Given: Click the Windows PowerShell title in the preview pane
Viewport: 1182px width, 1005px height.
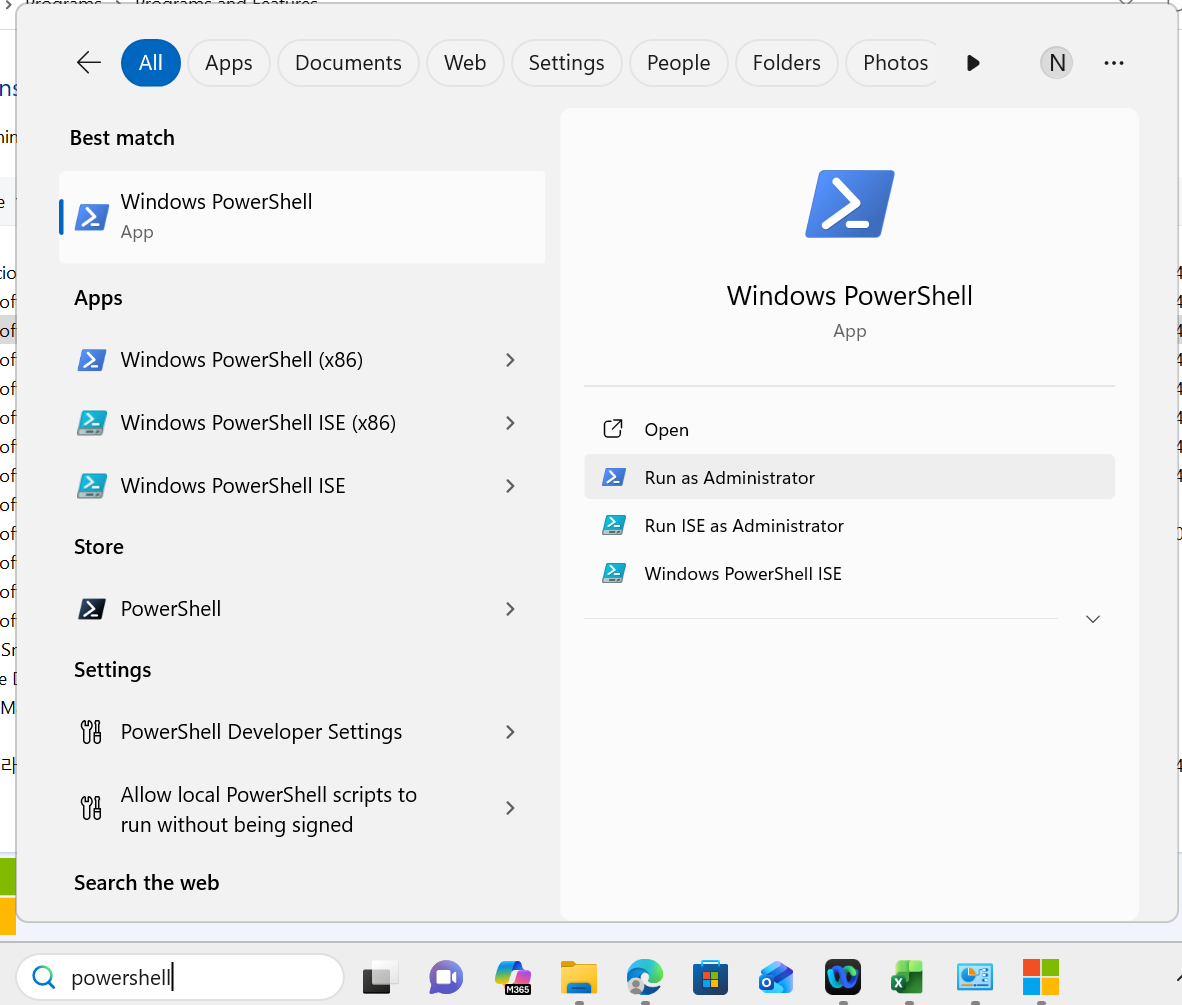Looking at the screenshot, I should [x=850, y=296].
